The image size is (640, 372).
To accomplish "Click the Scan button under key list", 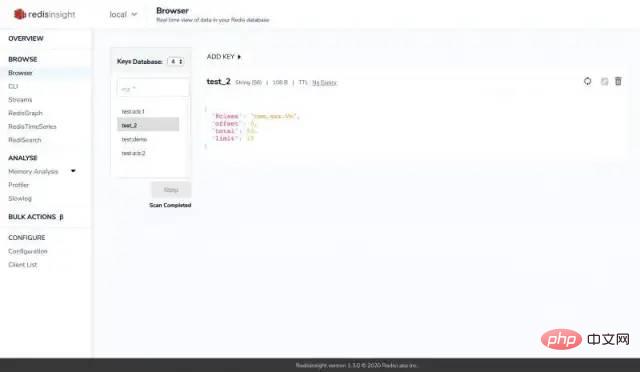I will pos(171,190).
